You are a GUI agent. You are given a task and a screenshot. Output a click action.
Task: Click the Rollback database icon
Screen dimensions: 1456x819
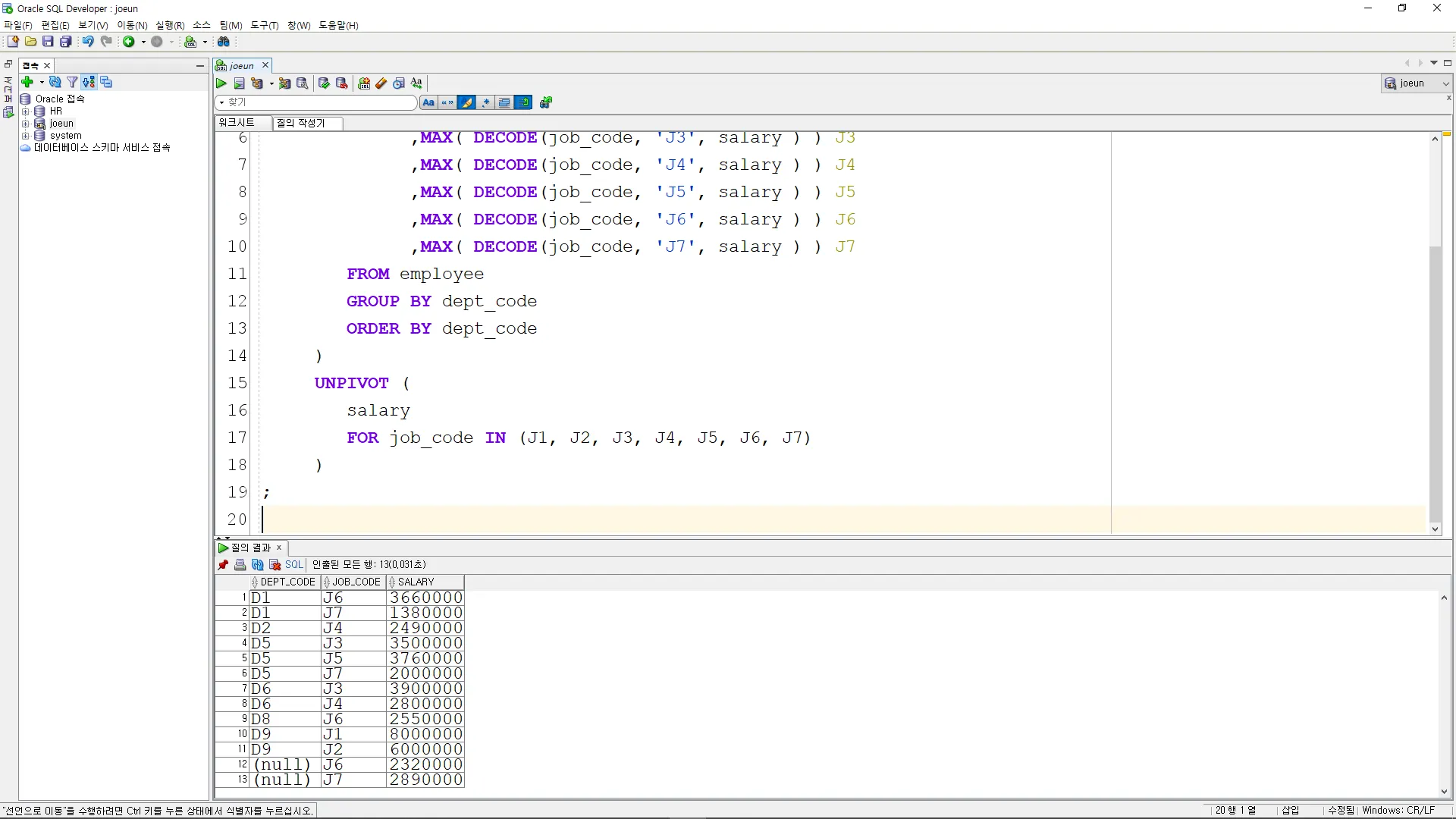[341, 83]
